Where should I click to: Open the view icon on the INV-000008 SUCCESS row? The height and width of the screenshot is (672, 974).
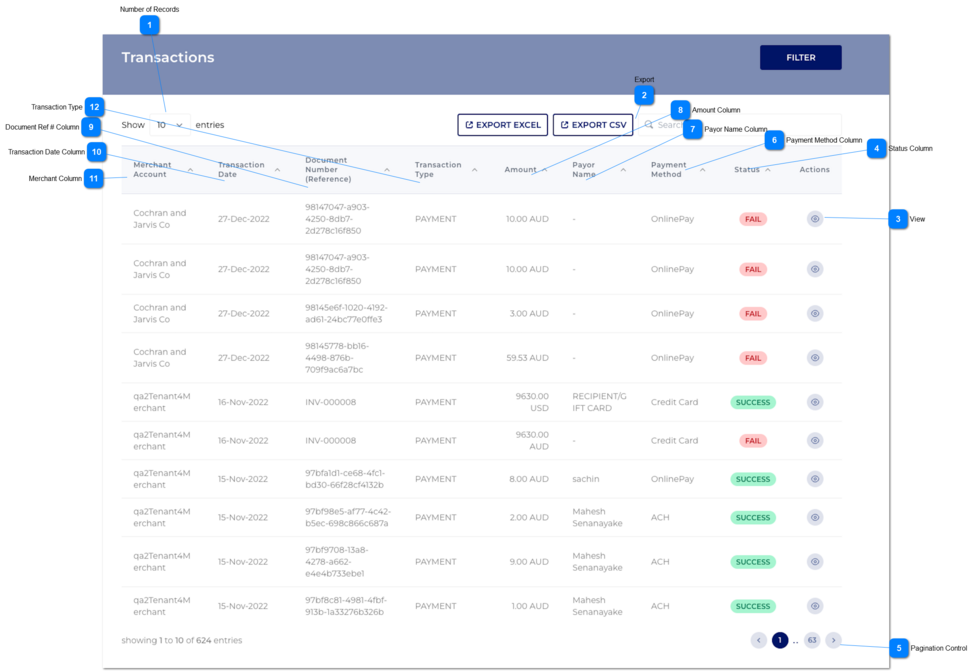pos(815,401)
